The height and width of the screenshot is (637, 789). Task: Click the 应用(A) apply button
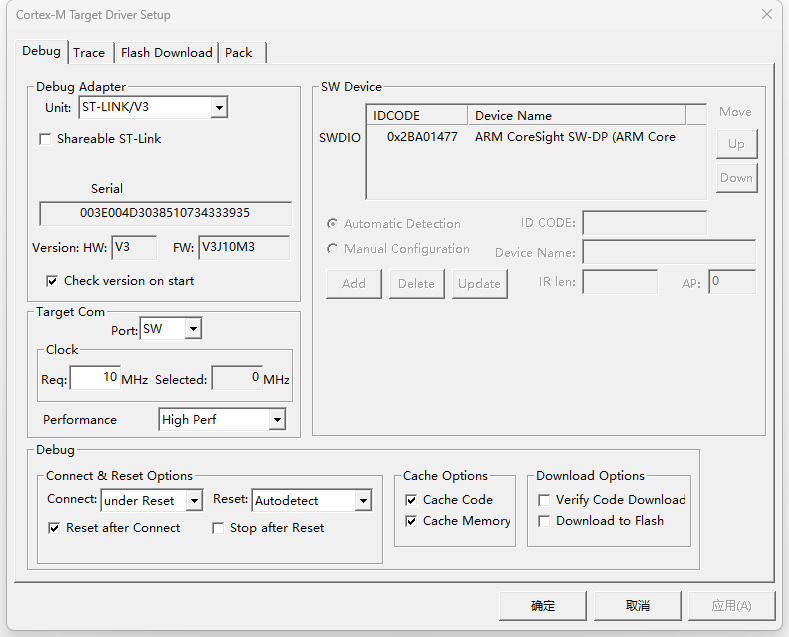(x=731, y=606)
